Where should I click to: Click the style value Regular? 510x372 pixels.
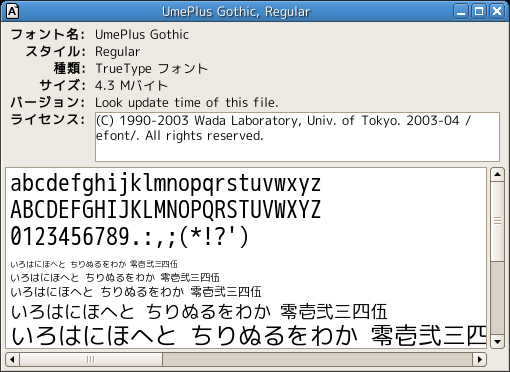click(117, 52)
